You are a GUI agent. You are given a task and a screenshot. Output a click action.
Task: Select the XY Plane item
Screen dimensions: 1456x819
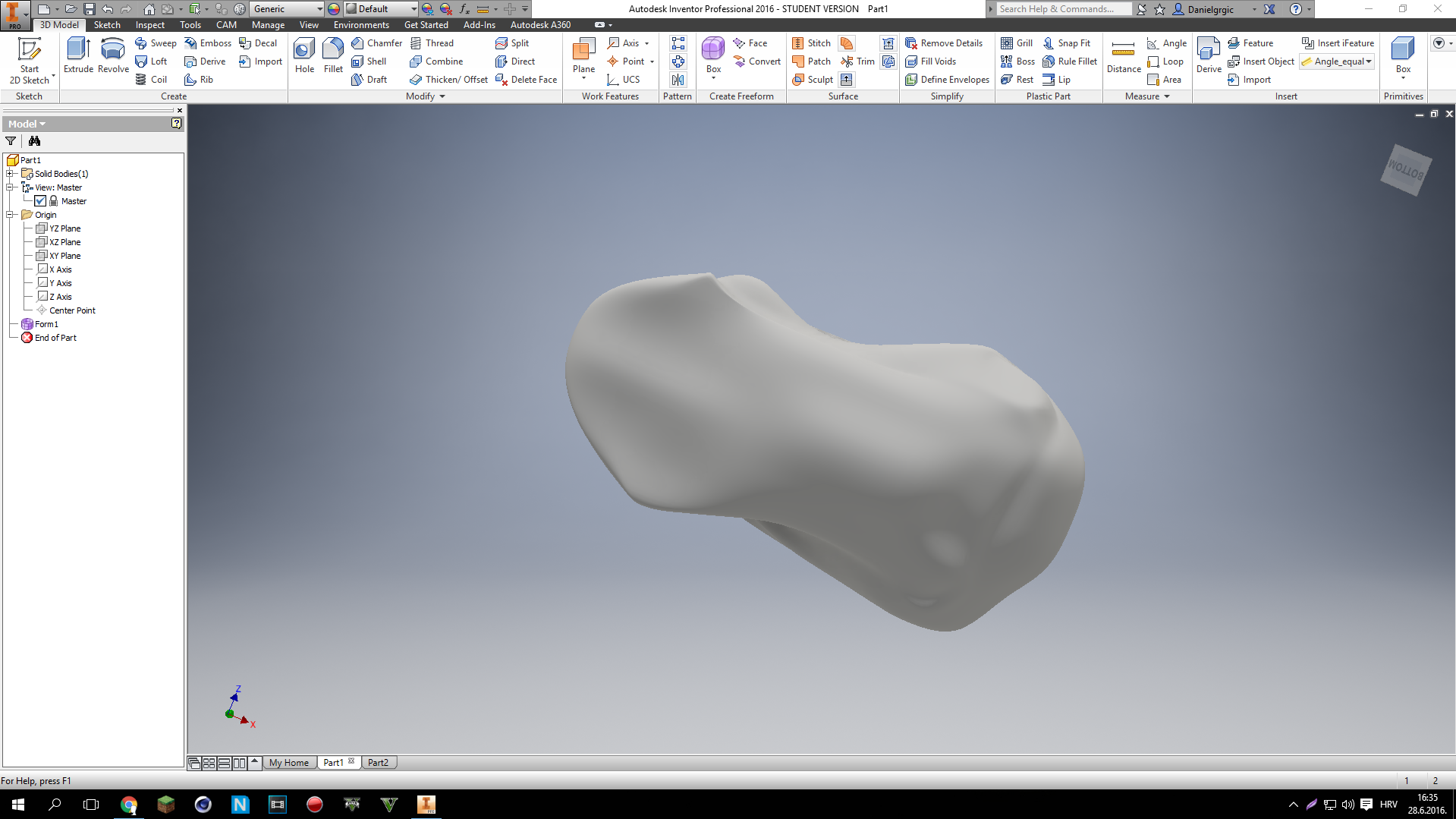58,256
